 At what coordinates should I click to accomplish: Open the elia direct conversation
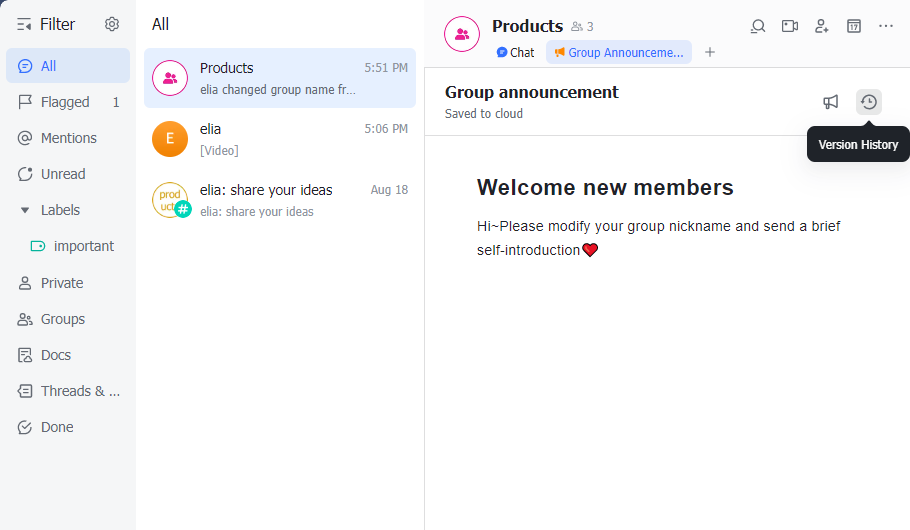pyautogui.click(x=280, y=139)
